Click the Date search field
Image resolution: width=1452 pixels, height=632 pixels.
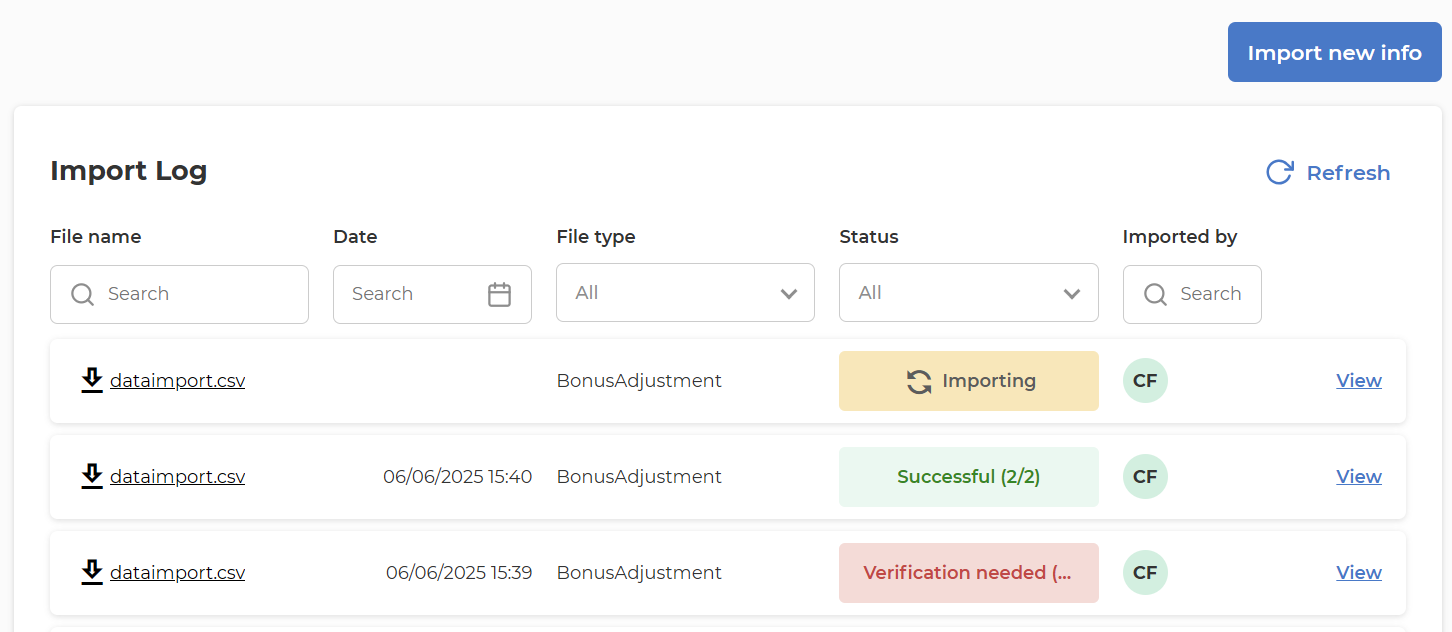click(x=432, y=294)
